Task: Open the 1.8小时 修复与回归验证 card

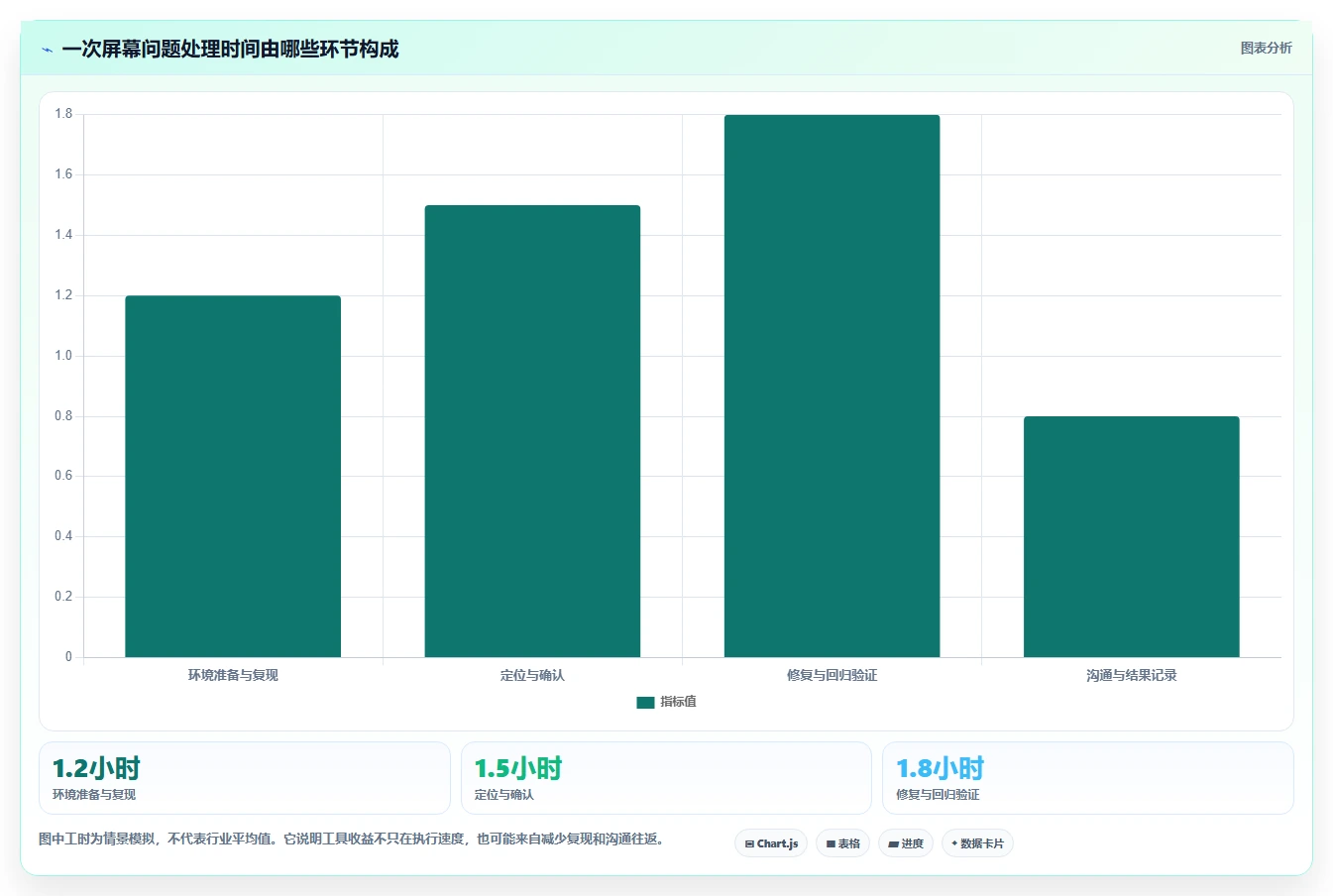Action: coord(1088,778)
